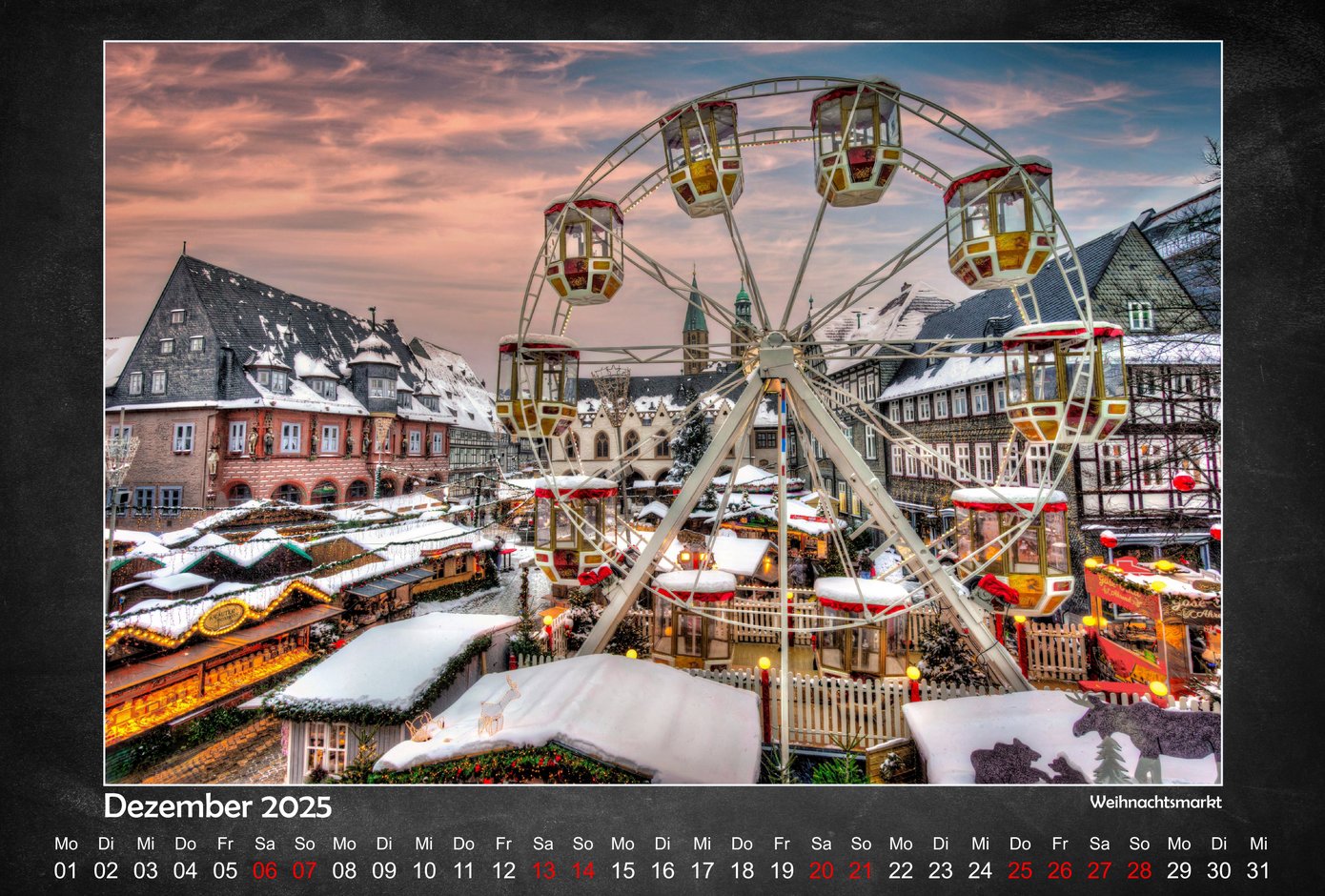Select red date 27
Screen dimensions: 1325x896
point(1100,870)
